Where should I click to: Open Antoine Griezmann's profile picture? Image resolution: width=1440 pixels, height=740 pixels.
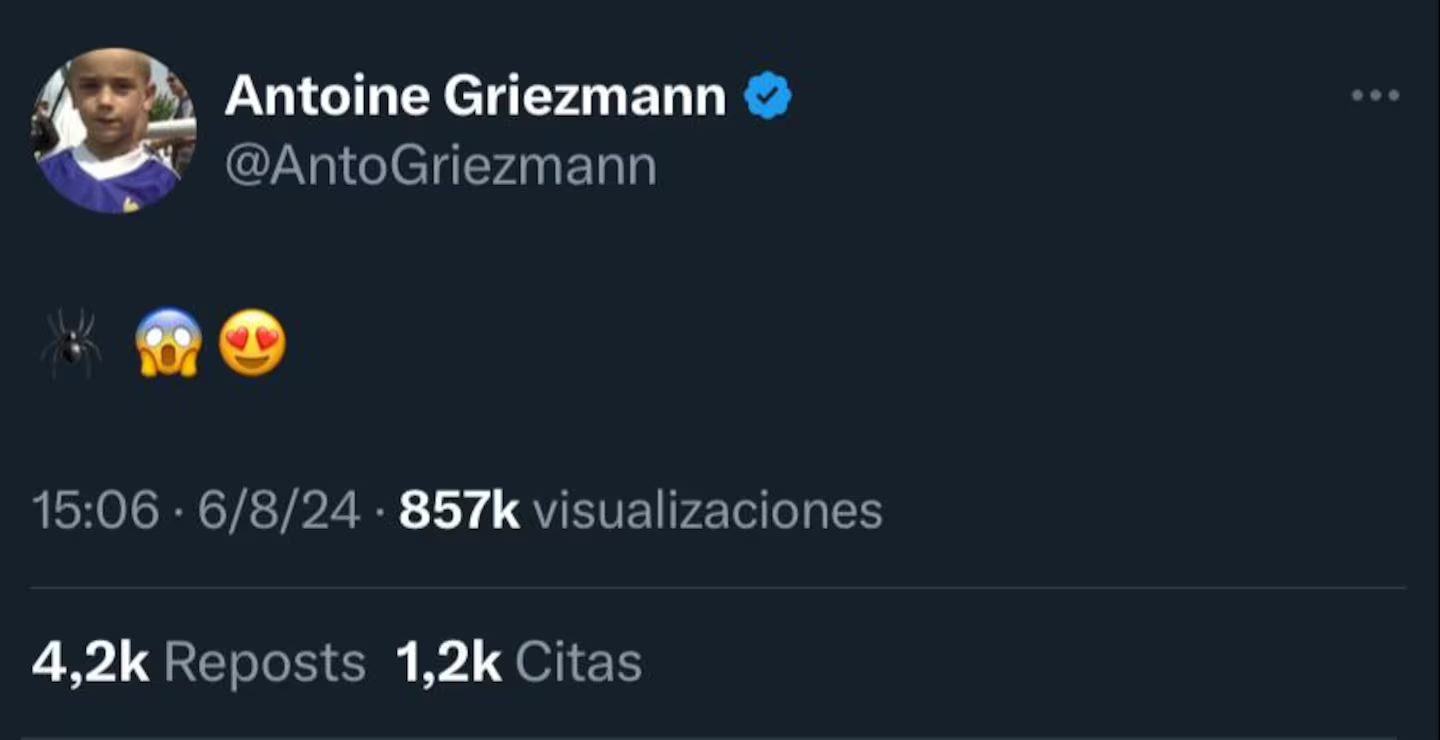(114, 131)
